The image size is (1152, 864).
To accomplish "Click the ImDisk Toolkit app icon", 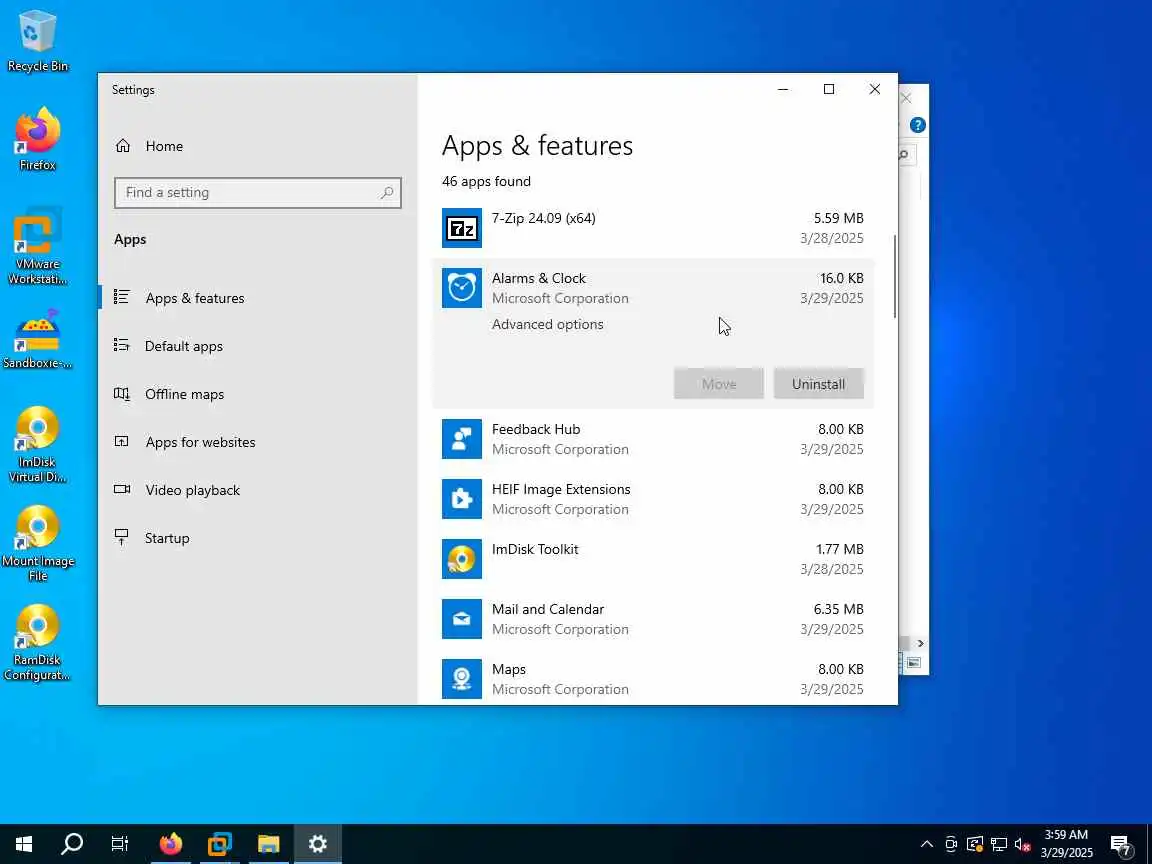I will [461, 559].
